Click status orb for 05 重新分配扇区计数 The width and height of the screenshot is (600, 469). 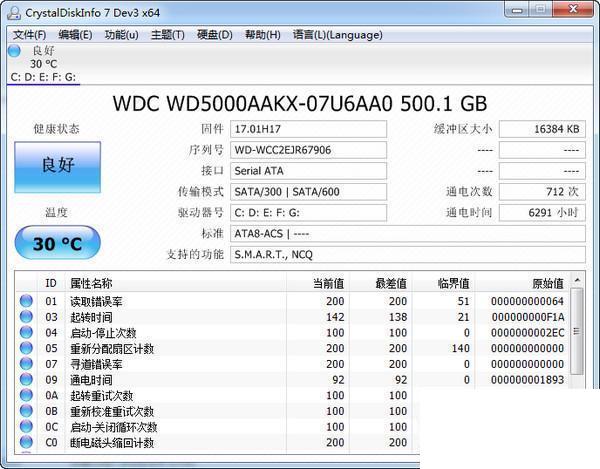point(26,348)
